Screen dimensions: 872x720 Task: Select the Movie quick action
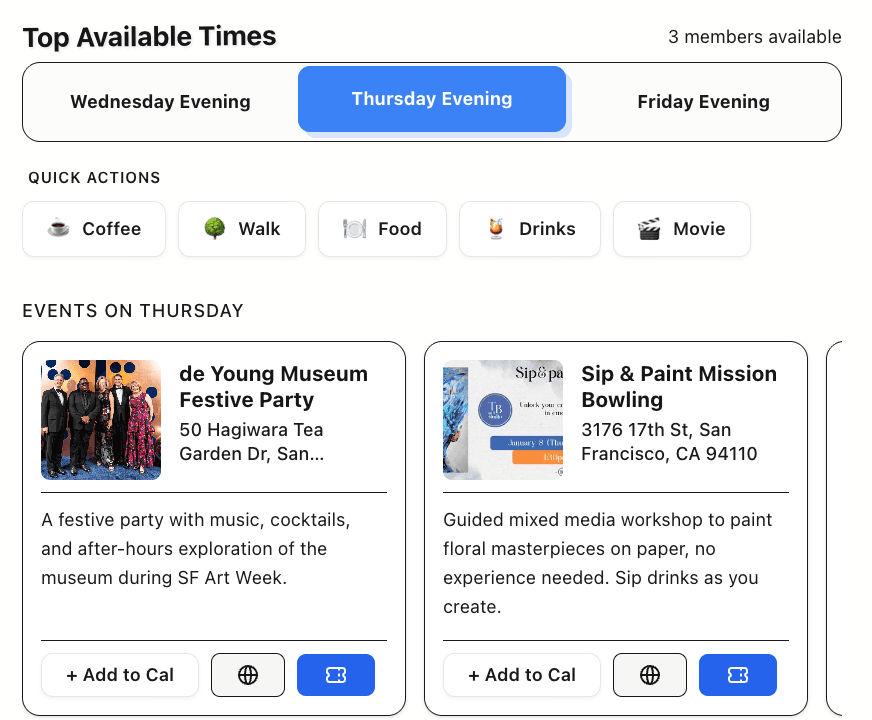click(x=682, y=229)
